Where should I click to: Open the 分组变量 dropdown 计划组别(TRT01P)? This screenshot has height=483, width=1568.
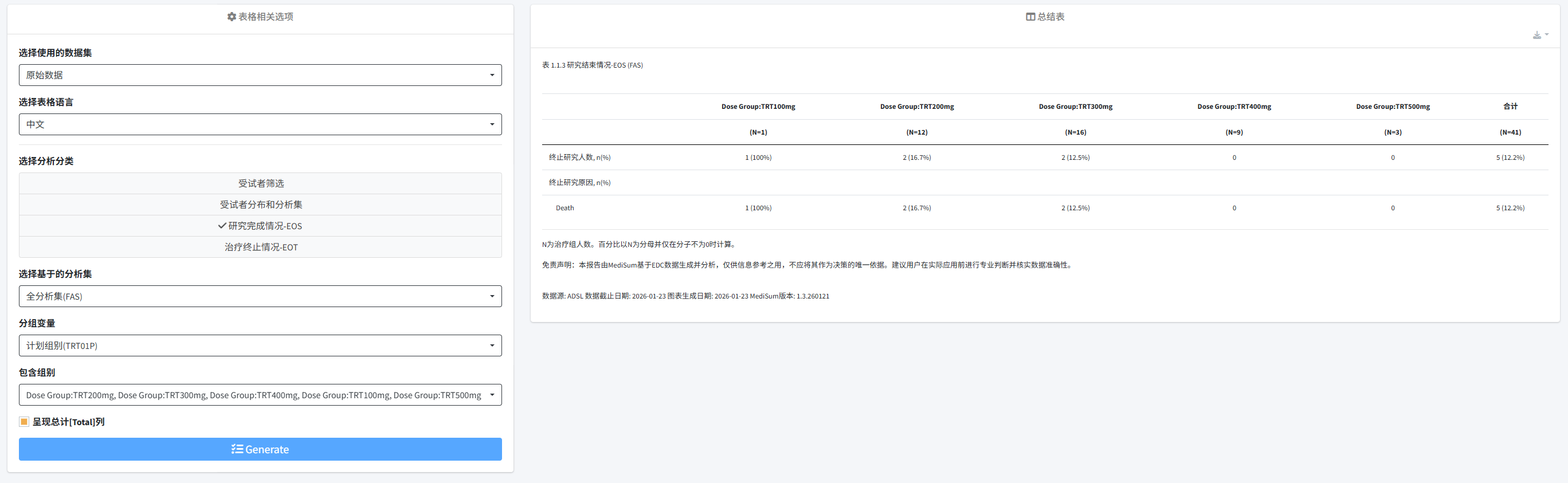coord(260,345)
